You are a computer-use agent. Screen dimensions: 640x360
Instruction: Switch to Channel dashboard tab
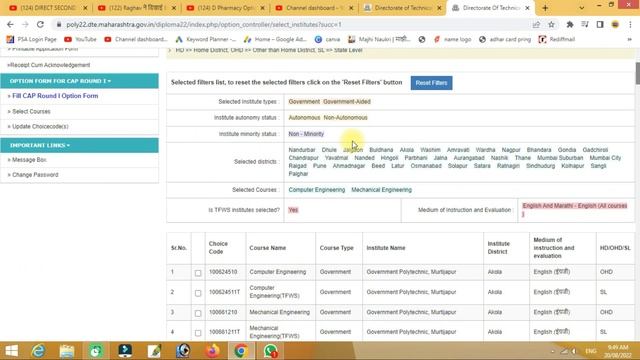tap(314, 8)
